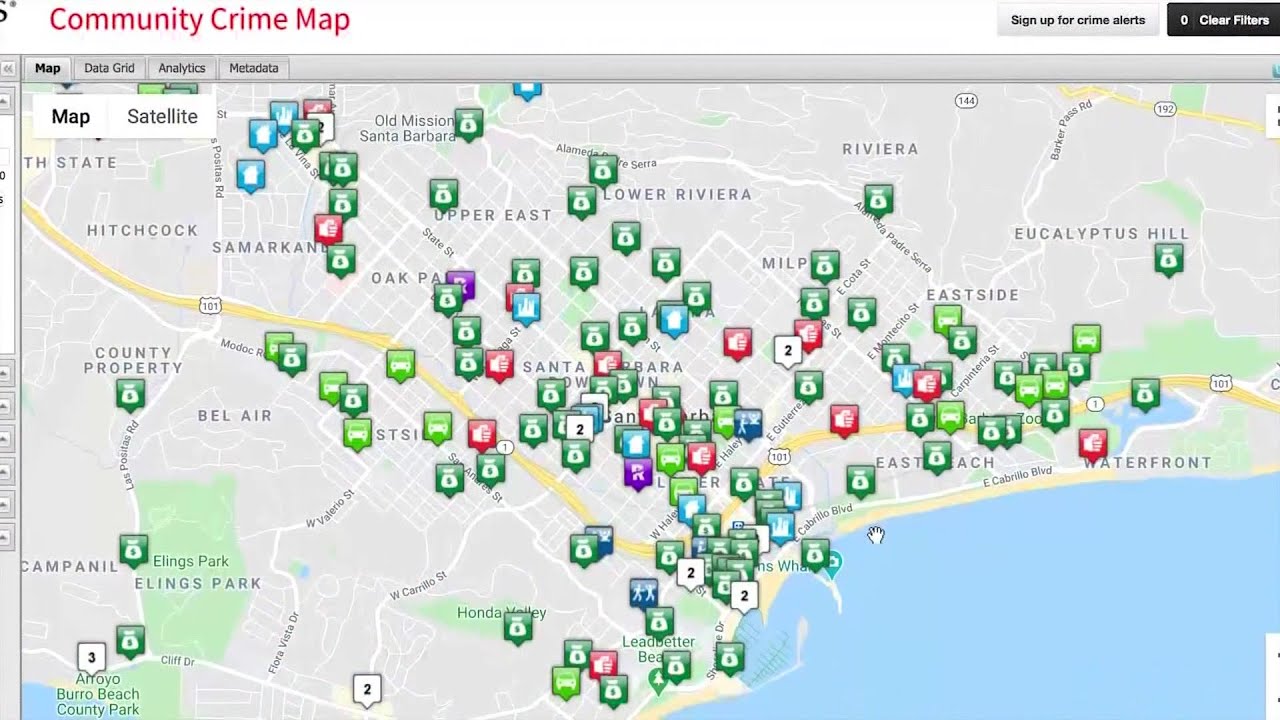Image resolution: width=1280 pixels, height=720 pixels.
Task: Click red assault marker above Waterfront label
Action: click(x=1093, y=443)
